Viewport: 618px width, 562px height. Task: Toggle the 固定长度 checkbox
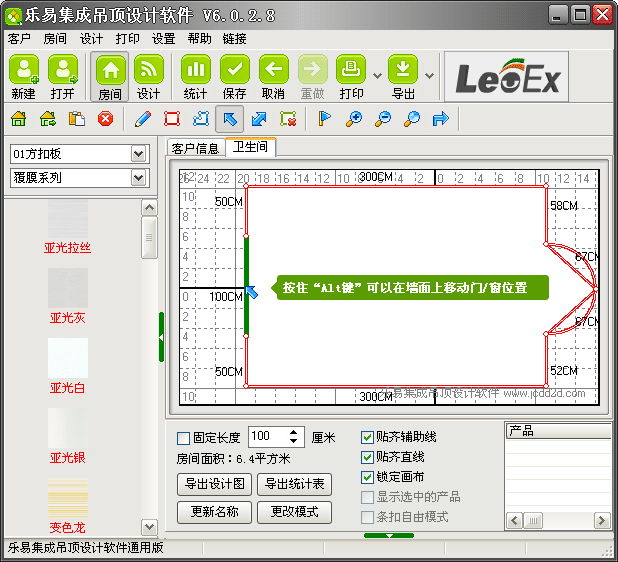(x=183, y=438)
